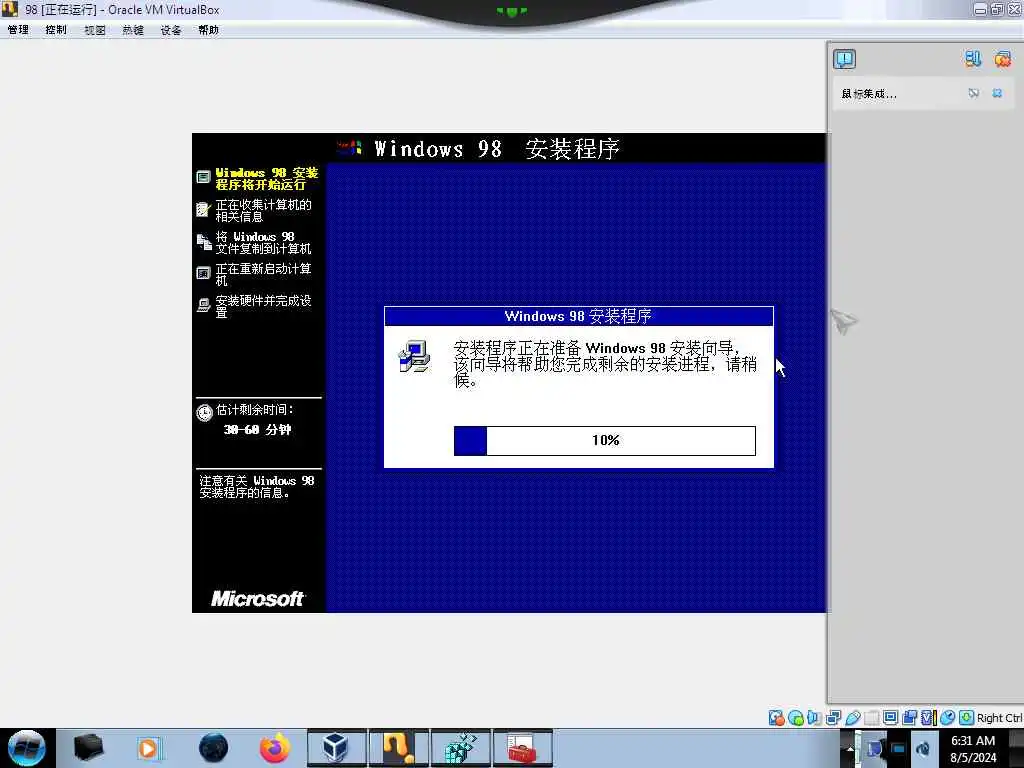Click the clock icon beside 估计剩余时间
This screenshot has width=1024, height=768.
(x=204, y=412)
